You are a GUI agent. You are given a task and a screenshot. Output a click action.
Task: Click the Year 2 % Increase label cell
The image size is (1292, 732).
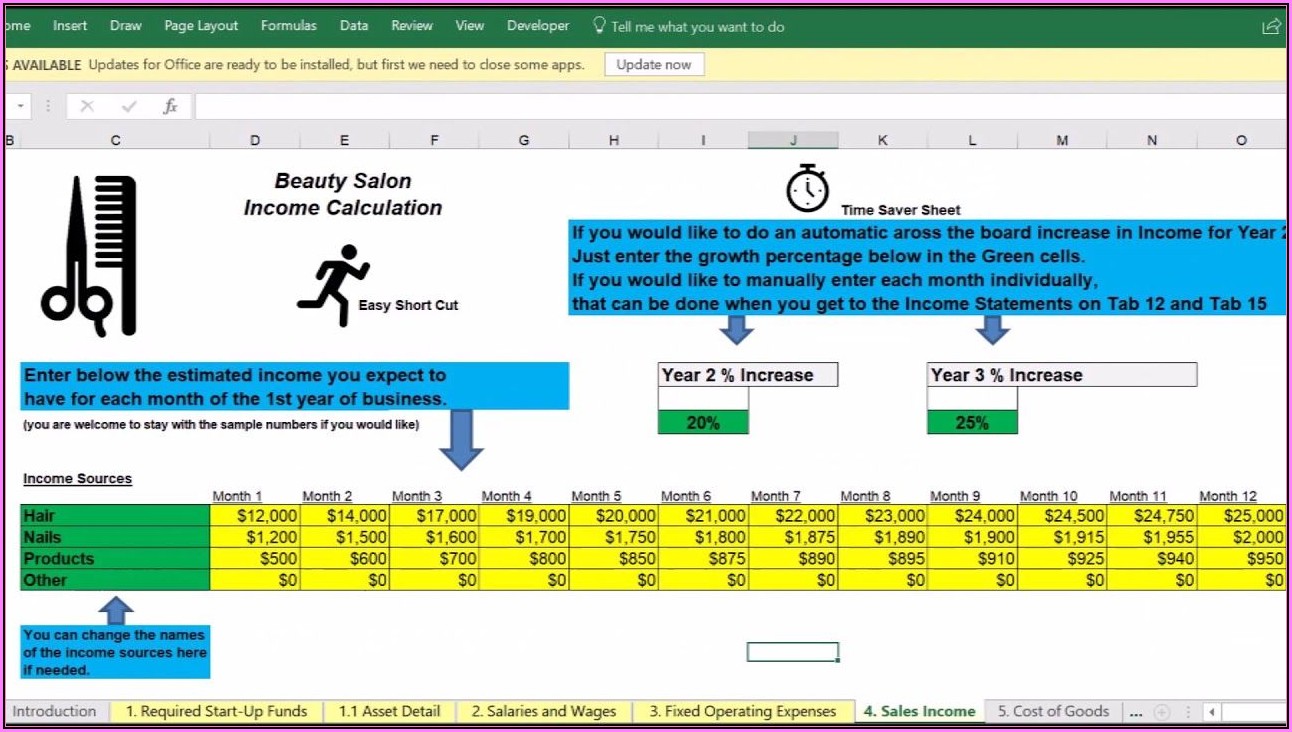748,375
